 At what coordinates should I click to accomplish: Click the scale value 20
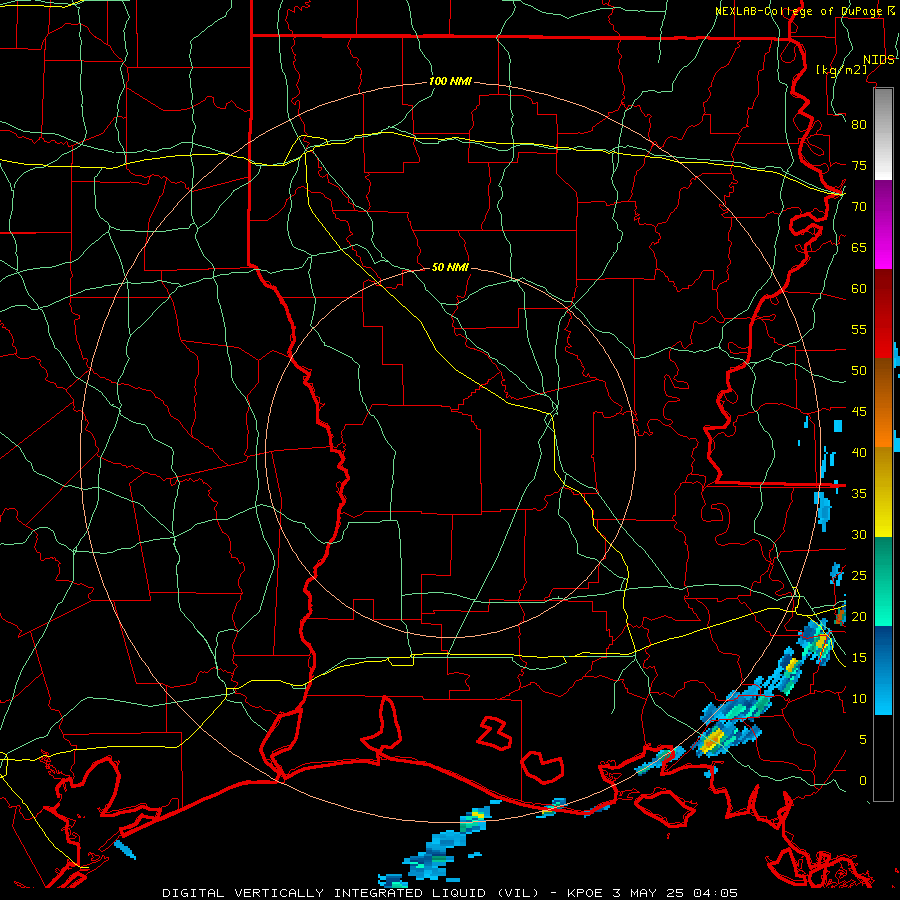859,616
